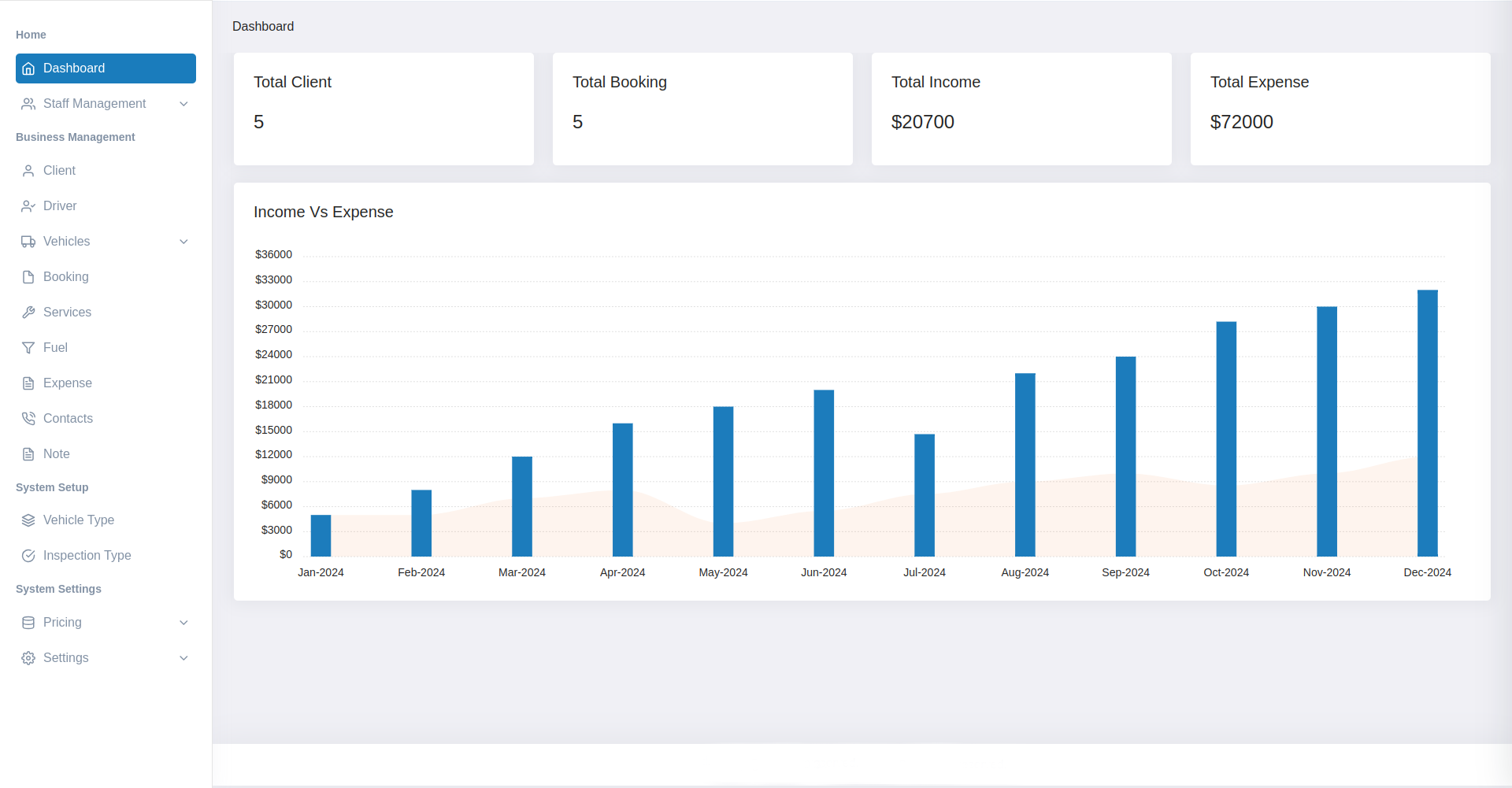
Task: Click the Dec-2024 bar in the chart
Action: point(1427,424)
